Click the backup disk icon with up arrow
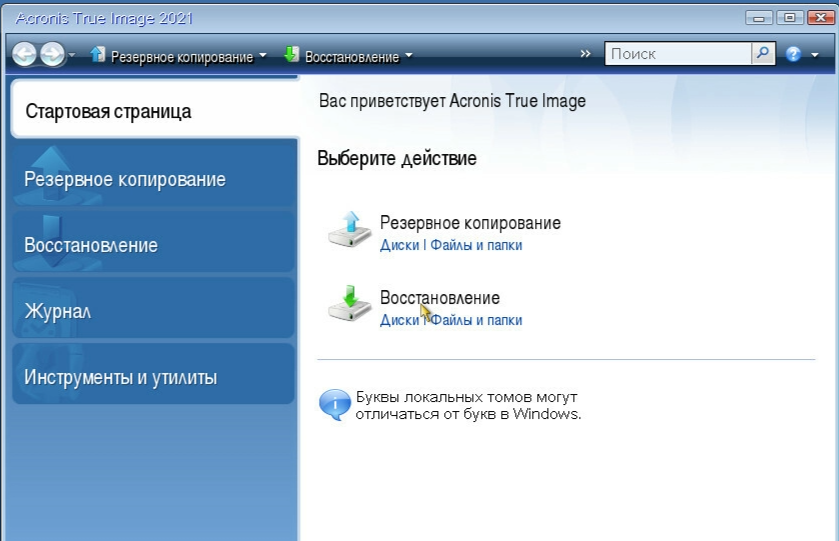The height and width of the screenshot is (541, 839). [349, 229]
